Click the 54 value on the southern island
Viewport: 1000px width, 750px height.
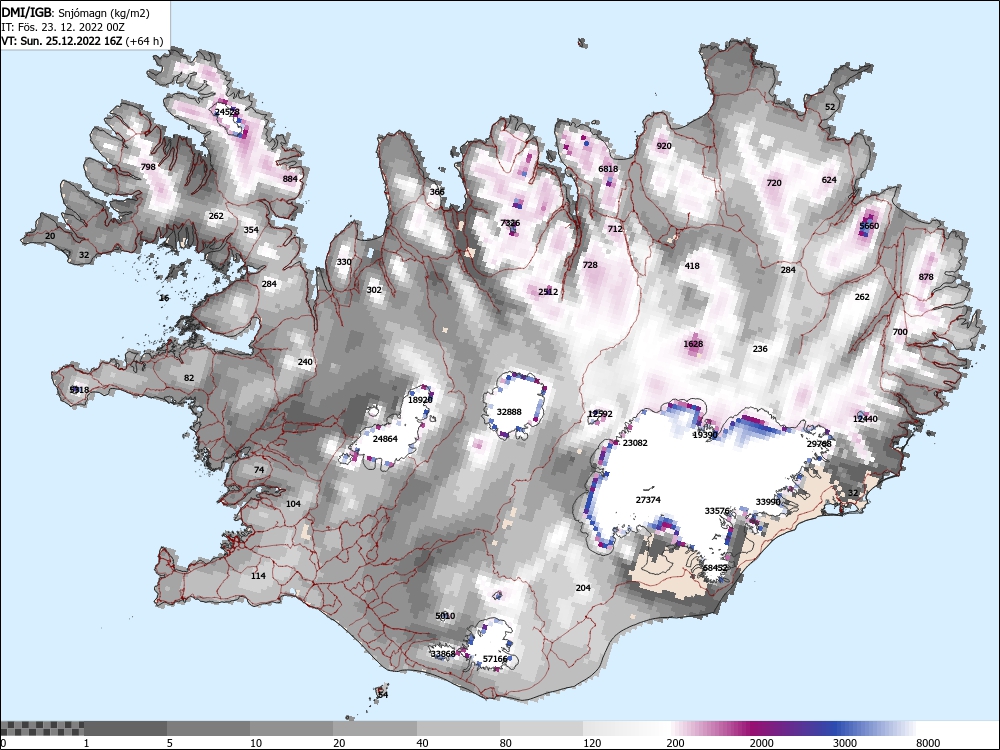383,695
